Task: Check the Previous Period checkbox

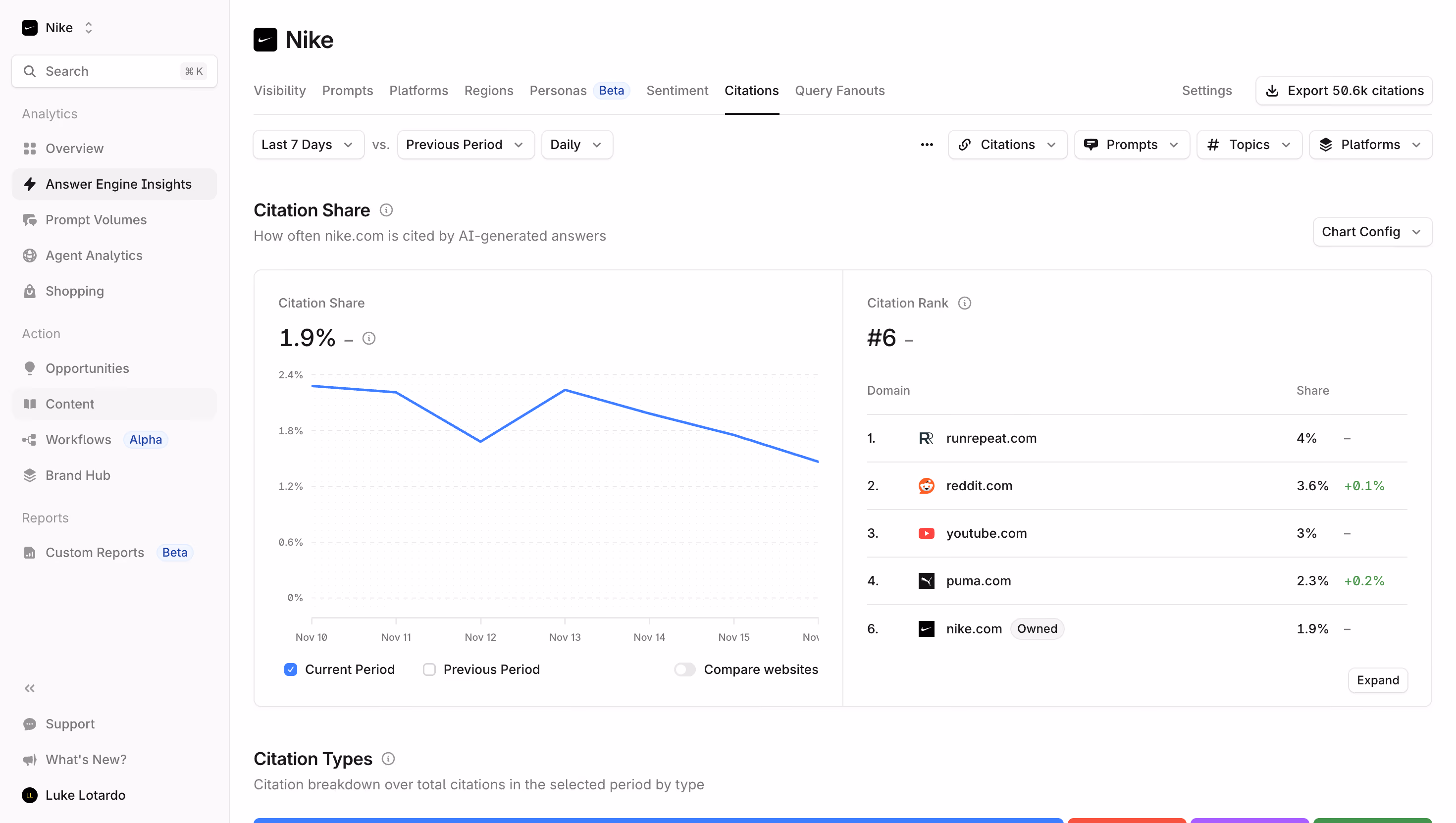Action: (429, 670)
